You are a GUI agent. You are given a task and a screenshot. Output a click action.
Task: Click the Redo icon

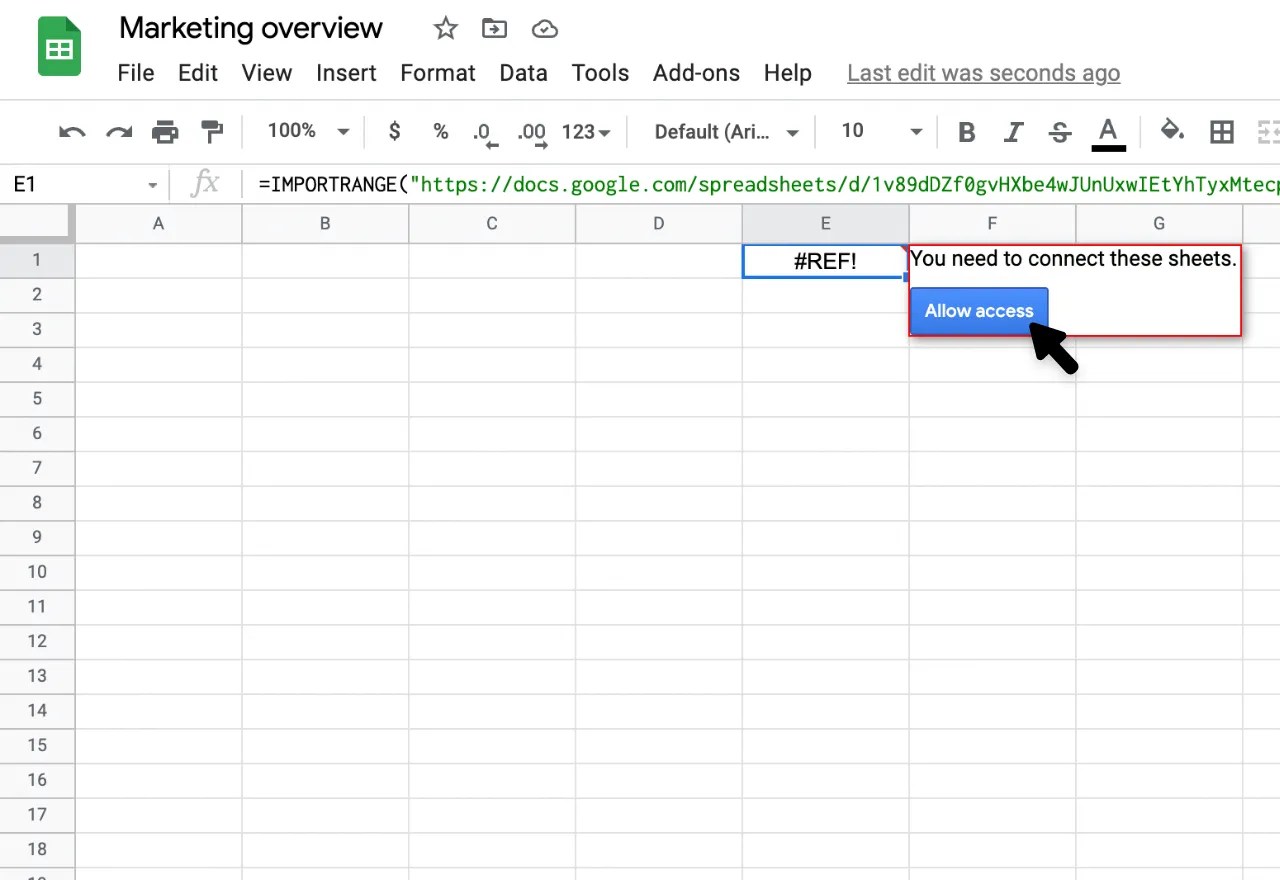click(118, 131)
